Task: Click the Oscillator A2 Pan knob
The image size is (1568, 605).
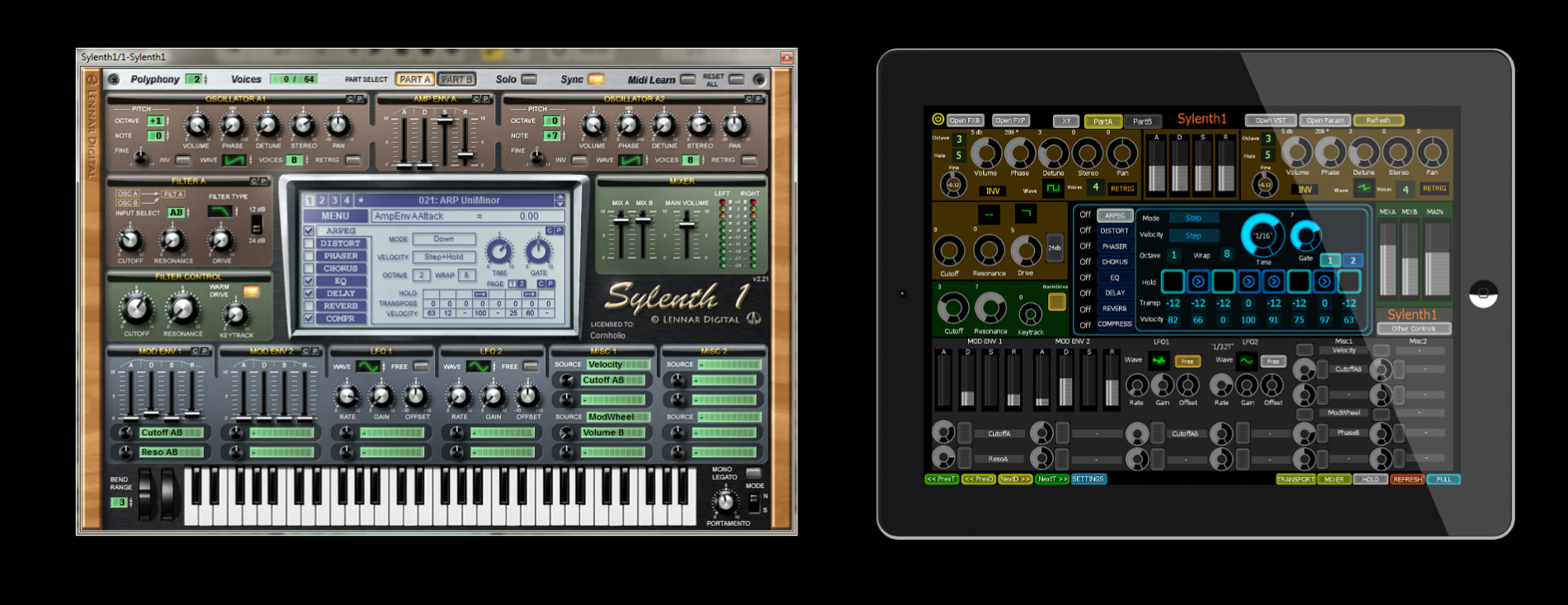Action: (x=734, y=126)
